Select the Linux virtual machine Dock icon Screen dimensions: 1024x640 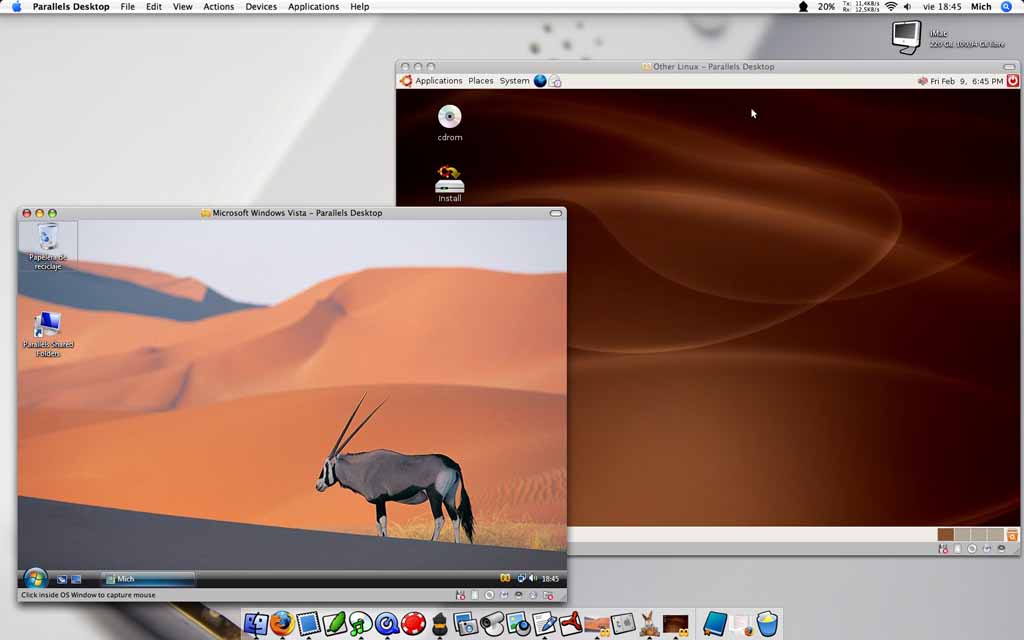click(x=675, y=624)
